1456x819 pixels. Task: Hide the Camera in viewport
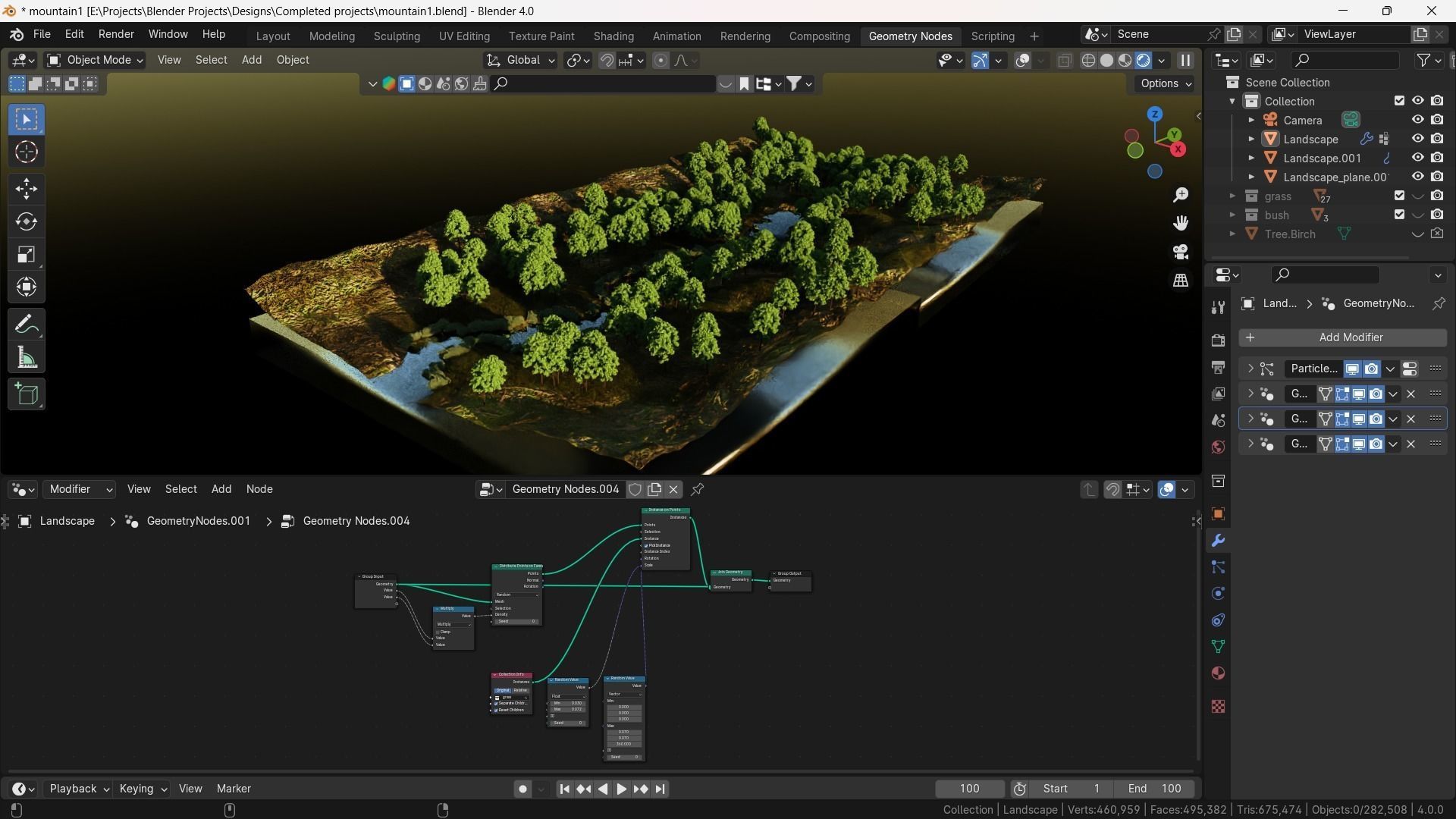[x=1417, y=120]
